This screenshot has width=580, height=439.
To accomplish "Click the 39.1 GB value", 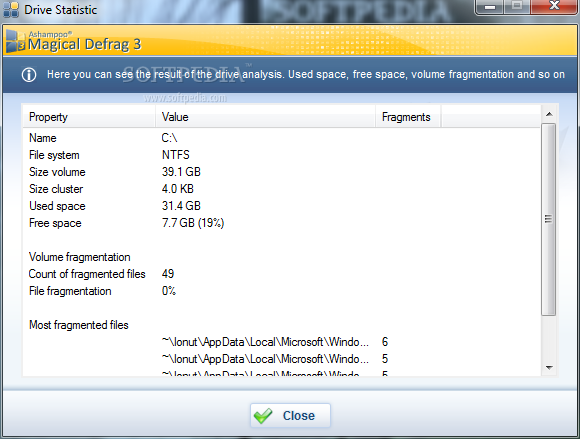I will [181, 172].
